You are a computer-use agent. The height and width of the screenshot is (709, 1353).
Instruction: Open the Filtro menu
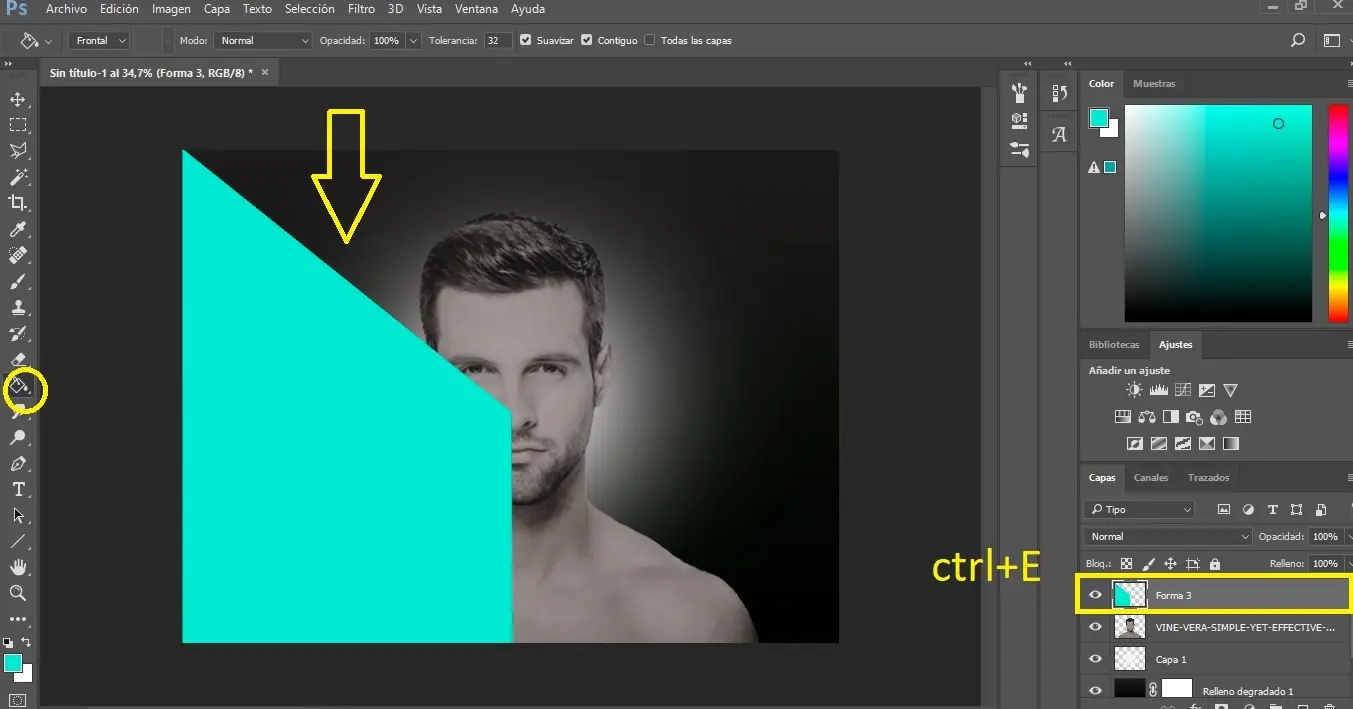(361, 9)
